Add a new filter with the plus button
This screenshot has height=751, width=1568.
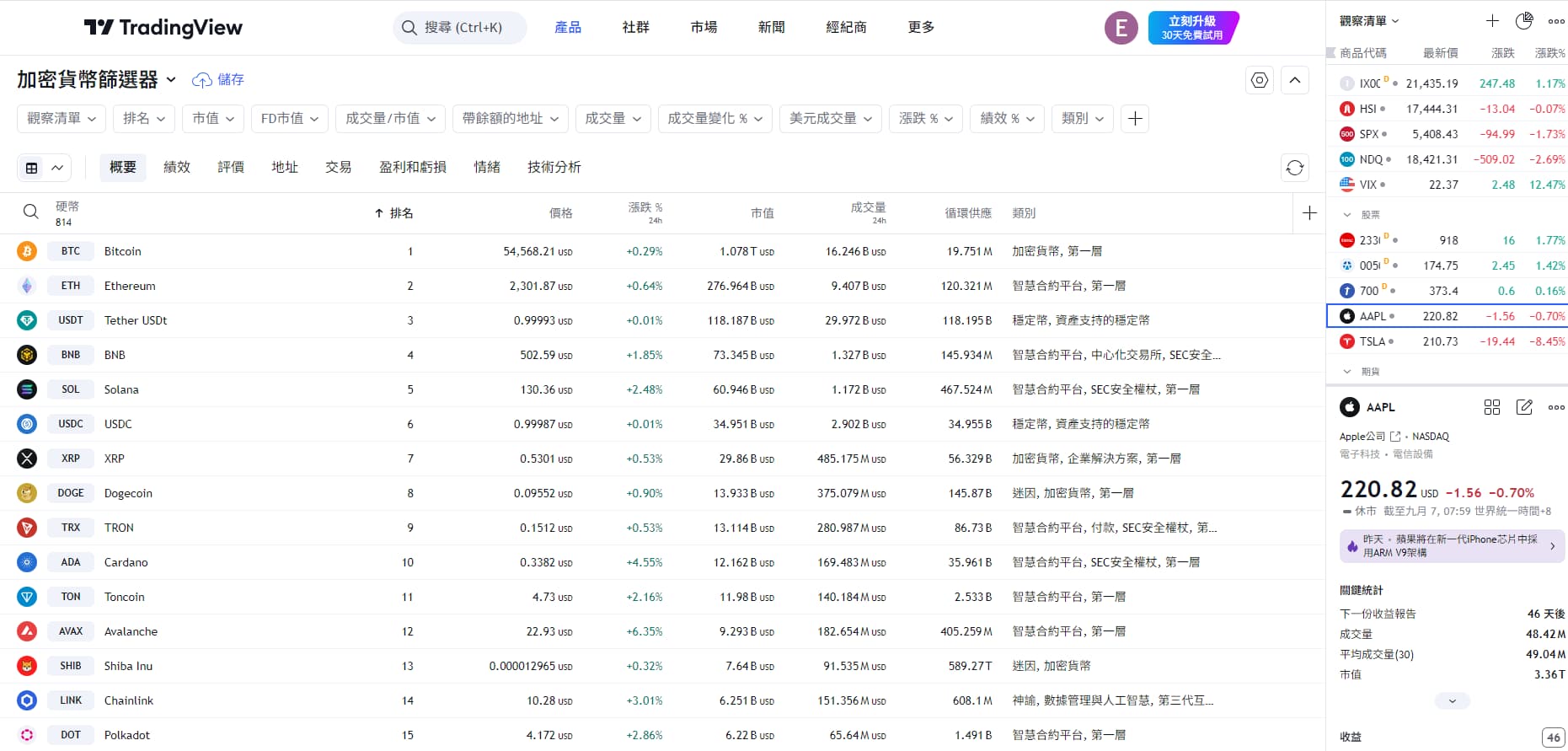(x=1135, y=119)
